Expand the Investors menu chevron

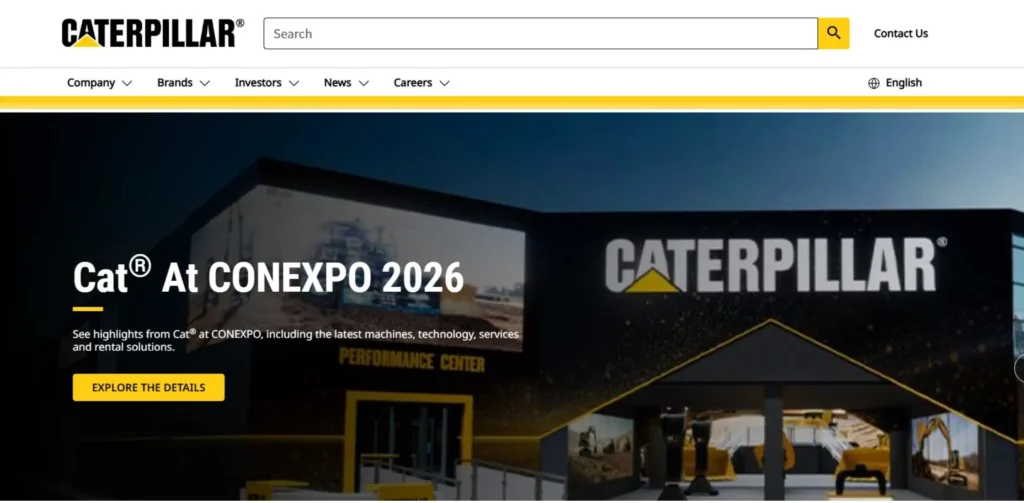[x=294, y=83]
